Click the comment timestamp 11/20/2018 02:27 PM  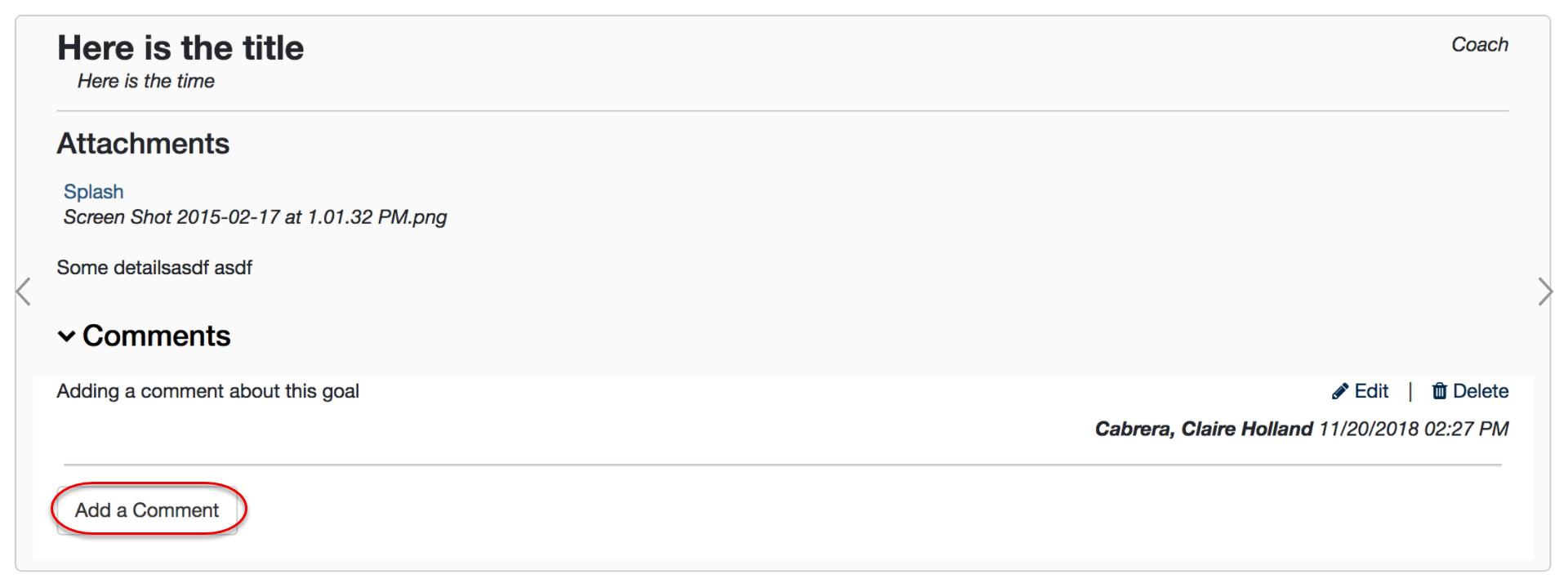point(1414,429)
